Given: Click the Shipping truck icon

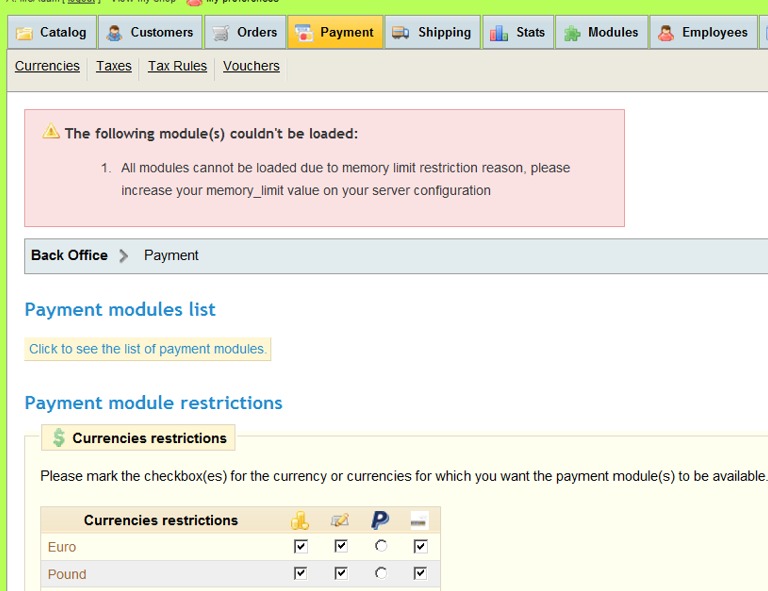Looking at the screenshot, I should pyautogui.click(x=401, y=33).
